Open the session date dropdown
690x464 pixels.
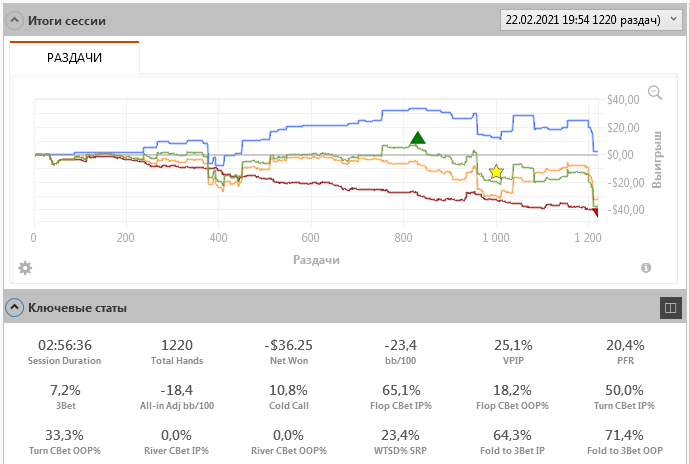point(589,20)
